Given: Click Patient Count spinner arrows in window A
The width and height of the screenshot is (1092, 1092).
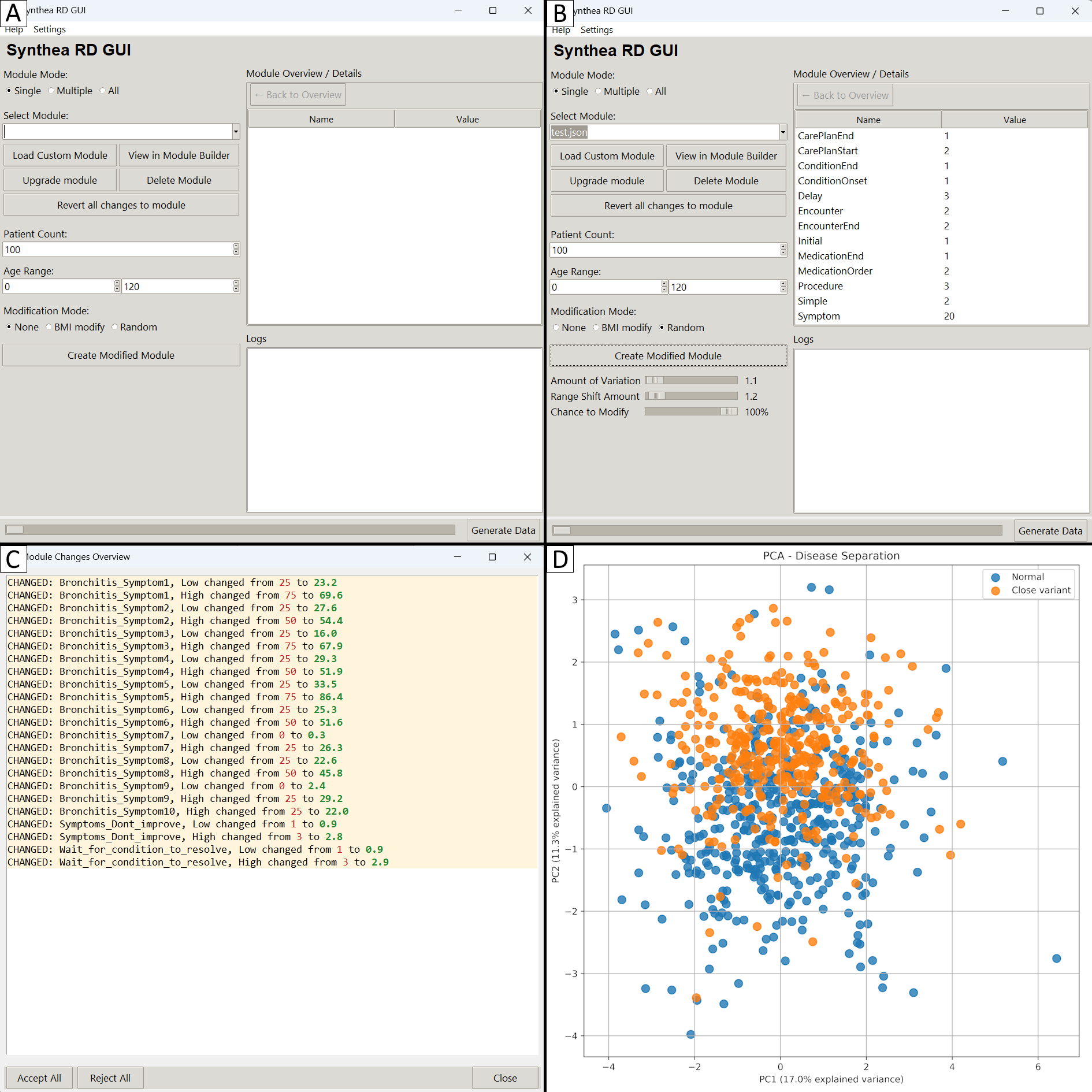Looking at the screenshot, I should point(236,250).
